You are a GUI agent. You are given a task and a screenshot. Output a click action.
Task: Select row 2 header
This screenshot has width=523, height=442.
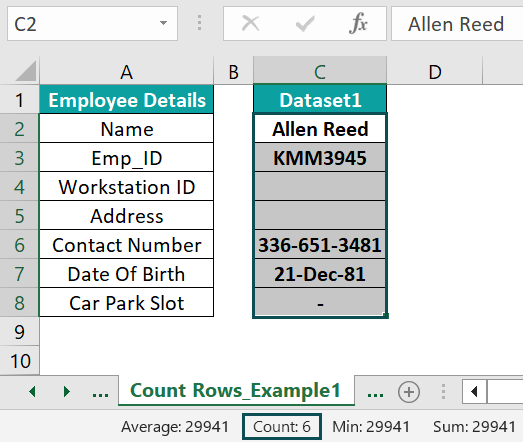19,129
